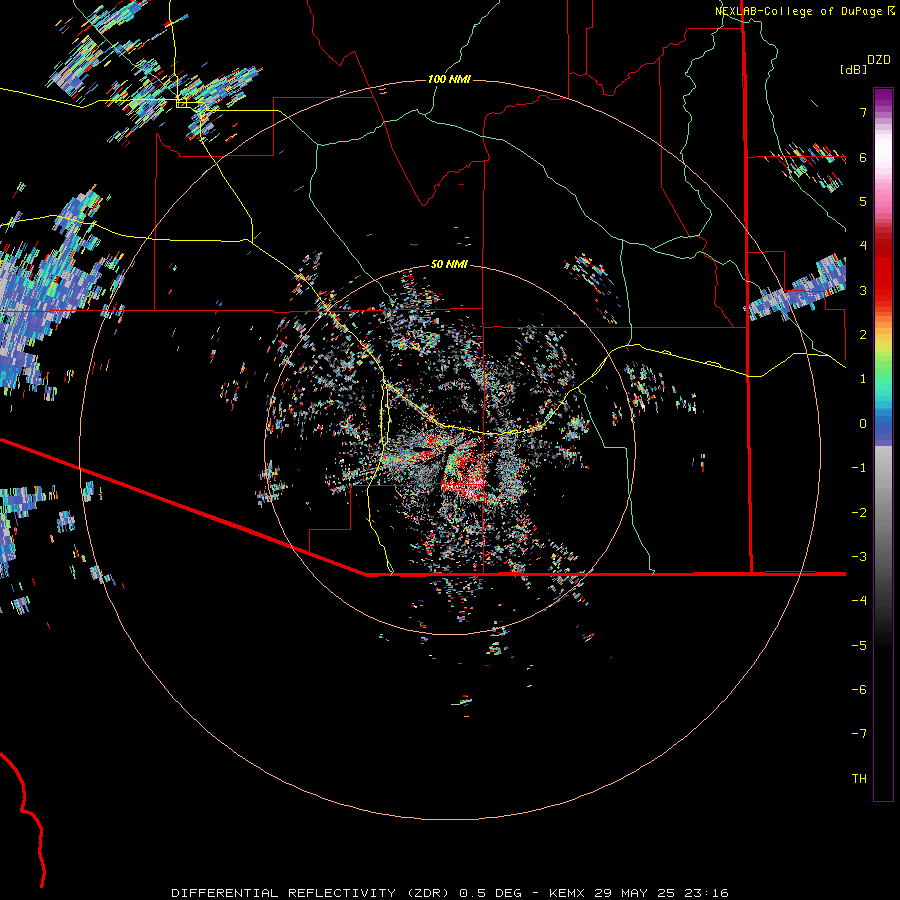
Task: Click the legend value 7 label
Action: point(863,112)
